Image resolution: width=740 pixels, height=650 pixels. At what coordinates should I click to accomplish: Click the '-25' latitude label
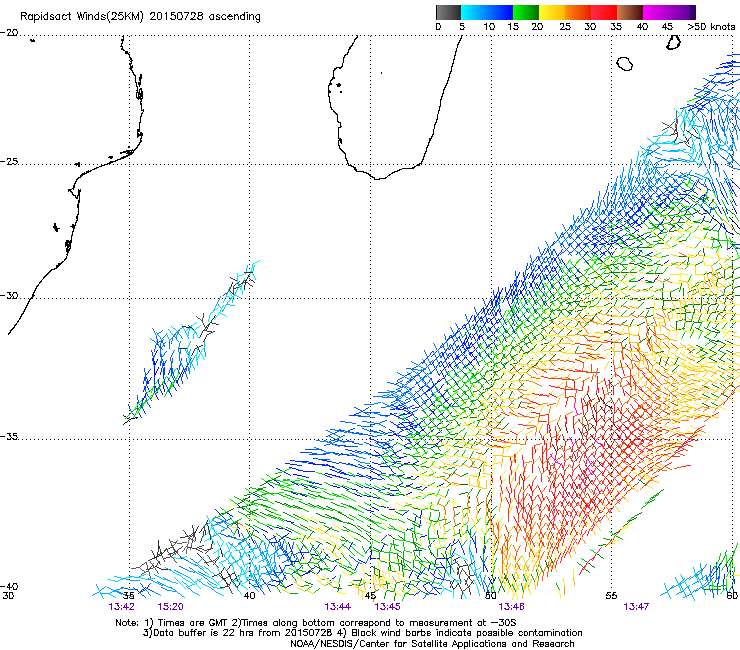(9, 161)
